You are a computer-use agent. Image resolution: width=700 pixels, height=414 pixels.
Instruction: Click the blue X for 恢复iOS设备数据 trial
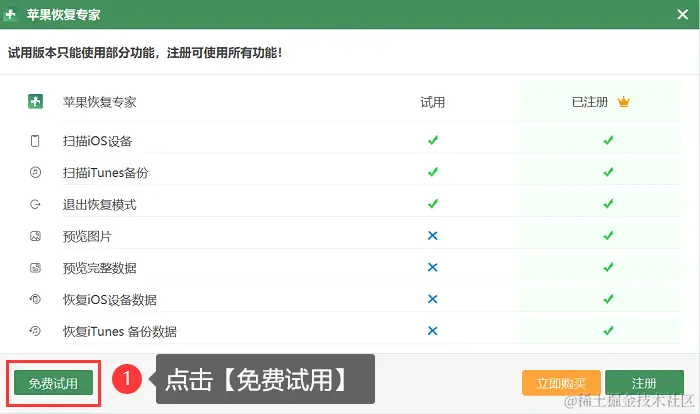pos(433,299)
